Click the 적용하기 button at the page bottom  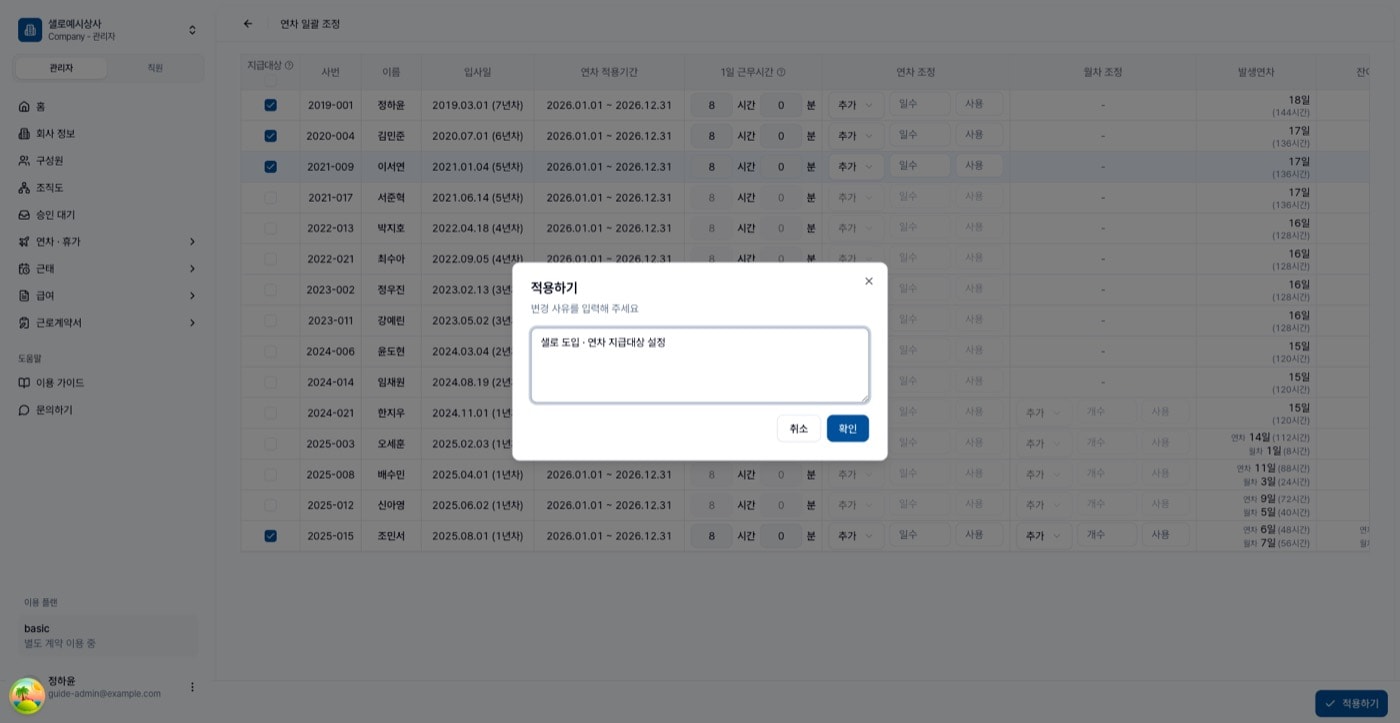[x=1351, y=704]
